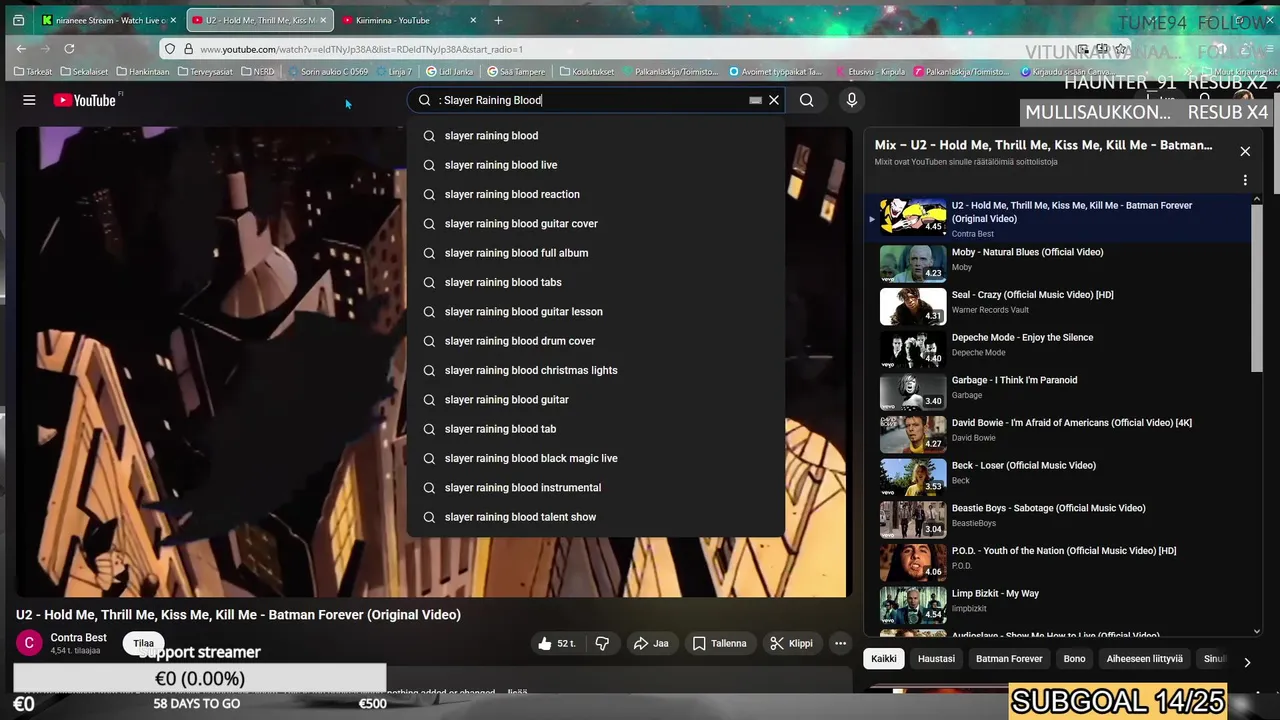The image size is (1280, 720).
Task: Pick 'slayer raining blood tabs' suggestion
Action: point(595,282)
